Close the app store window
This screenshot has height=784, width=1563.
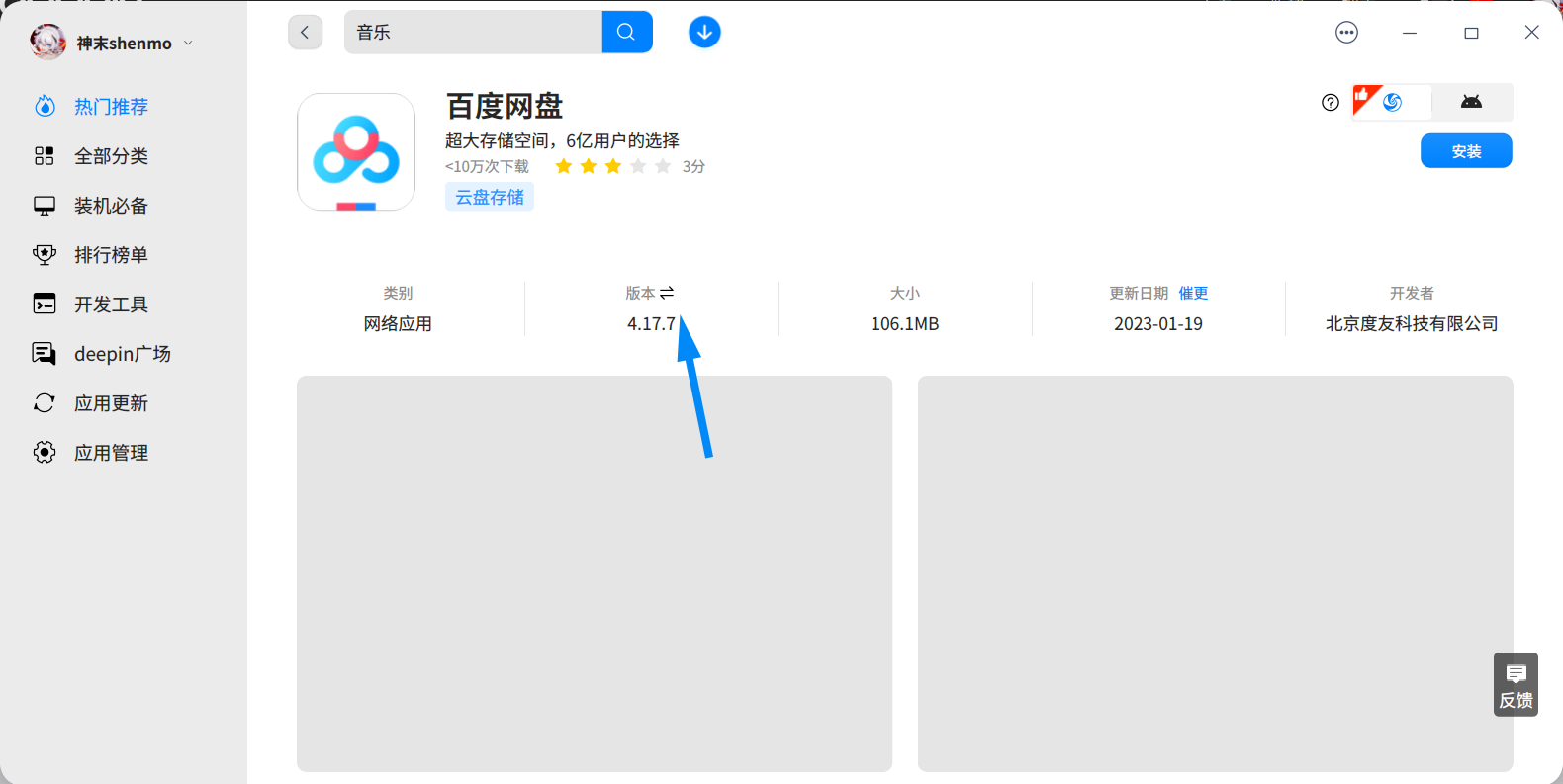click(1531, 33)
